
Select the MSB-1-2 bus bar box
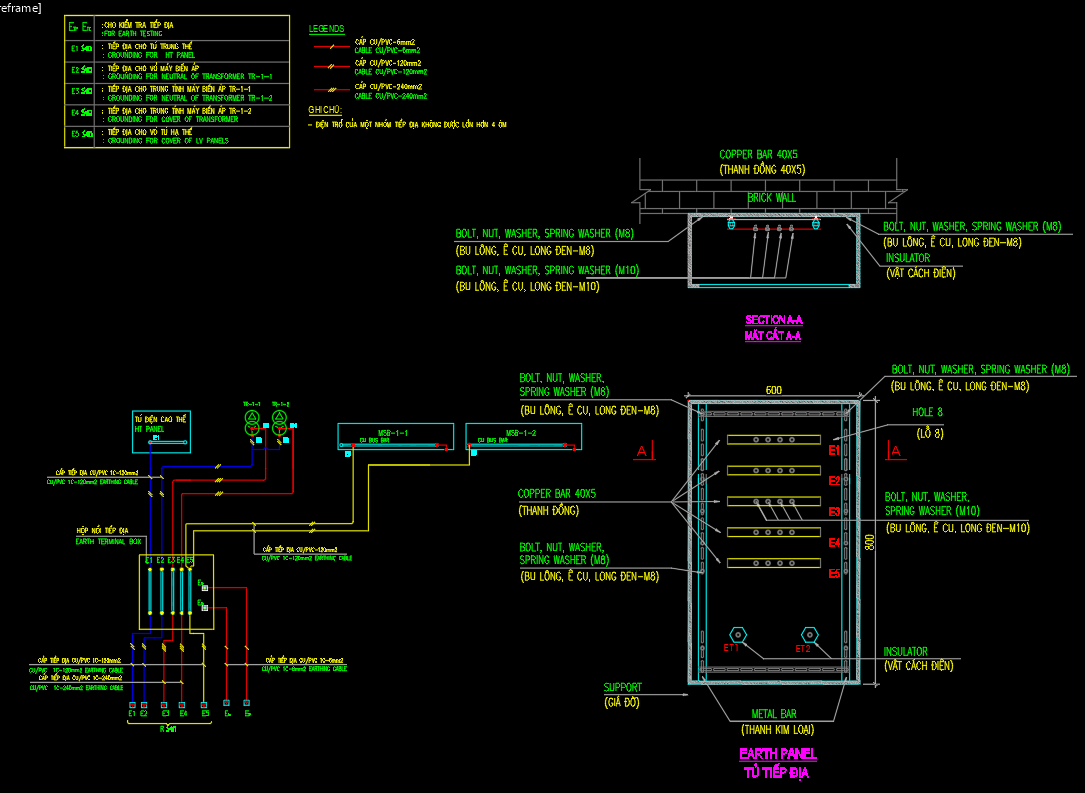(522, 437)
